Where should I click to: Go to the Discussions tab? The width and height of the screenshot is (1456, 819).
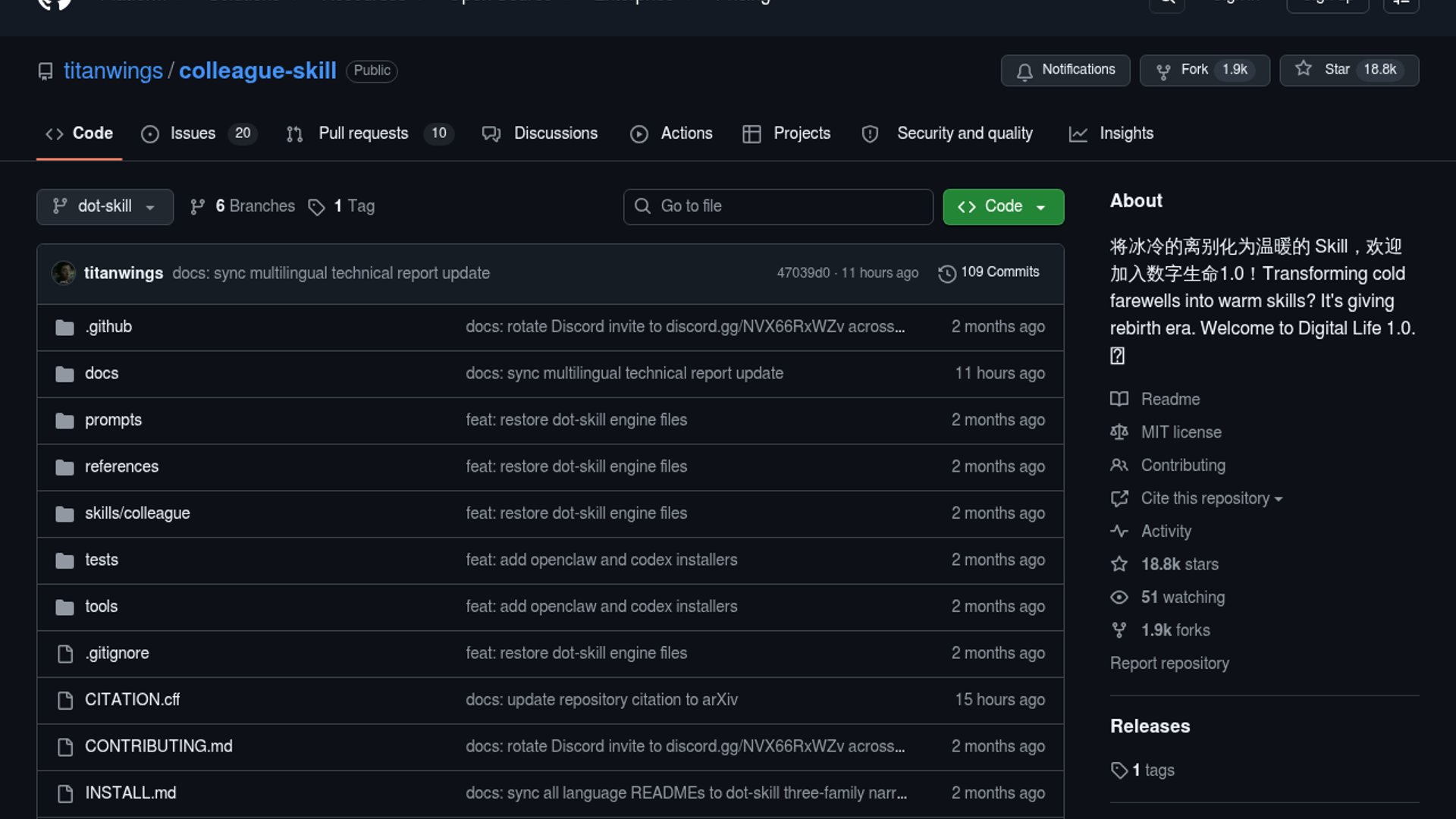pyautogui.click(x=540, y=133)
